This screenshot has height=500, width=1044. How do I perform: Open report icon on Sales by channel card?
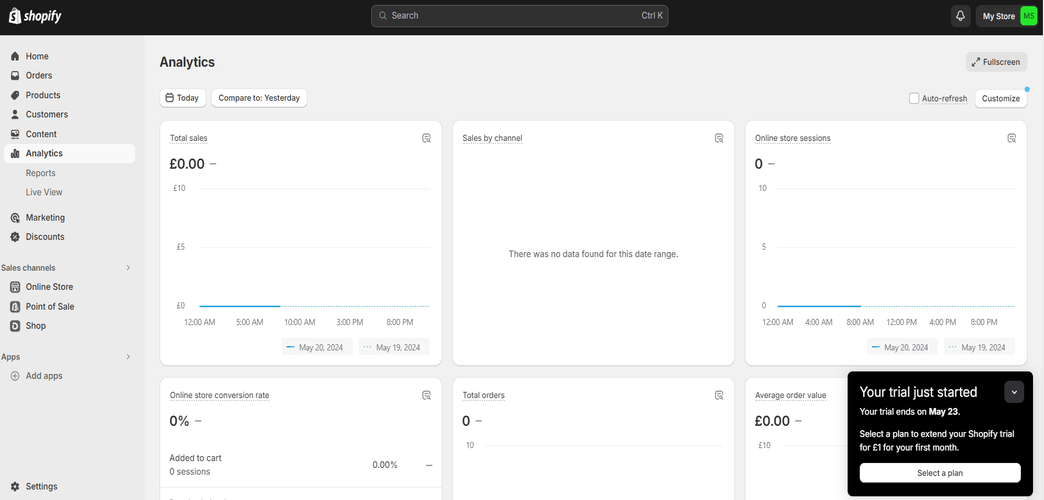click(x=719, y=138)
